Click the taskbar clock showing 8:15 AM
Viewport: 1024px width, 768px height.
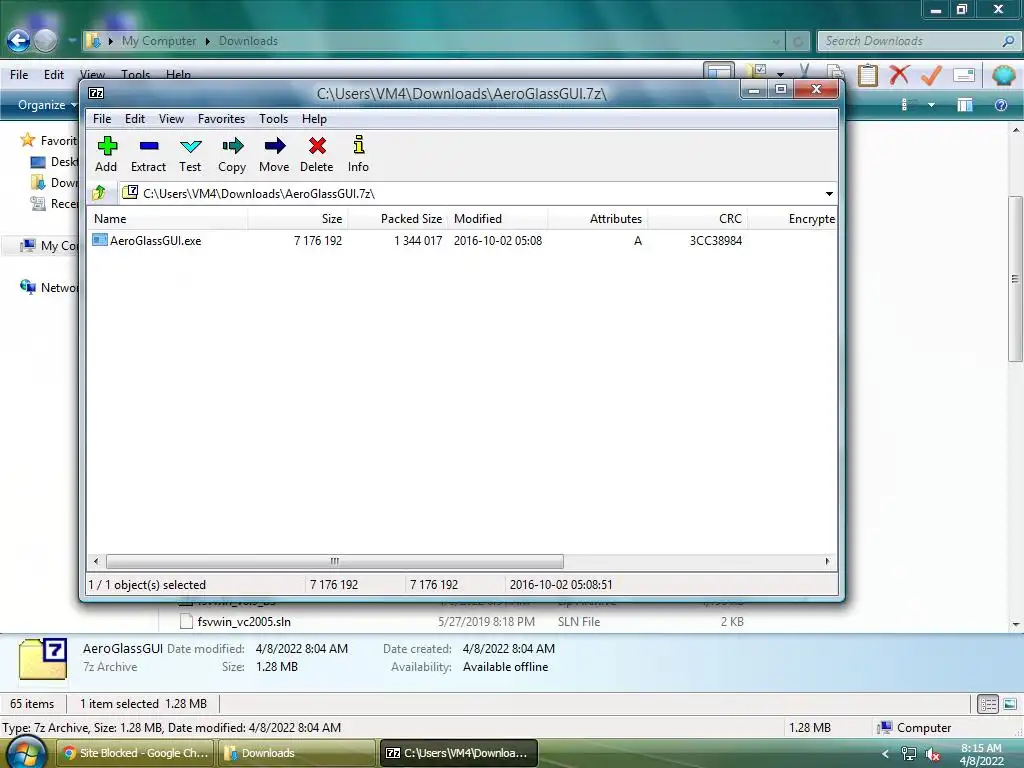coord(981,754)
